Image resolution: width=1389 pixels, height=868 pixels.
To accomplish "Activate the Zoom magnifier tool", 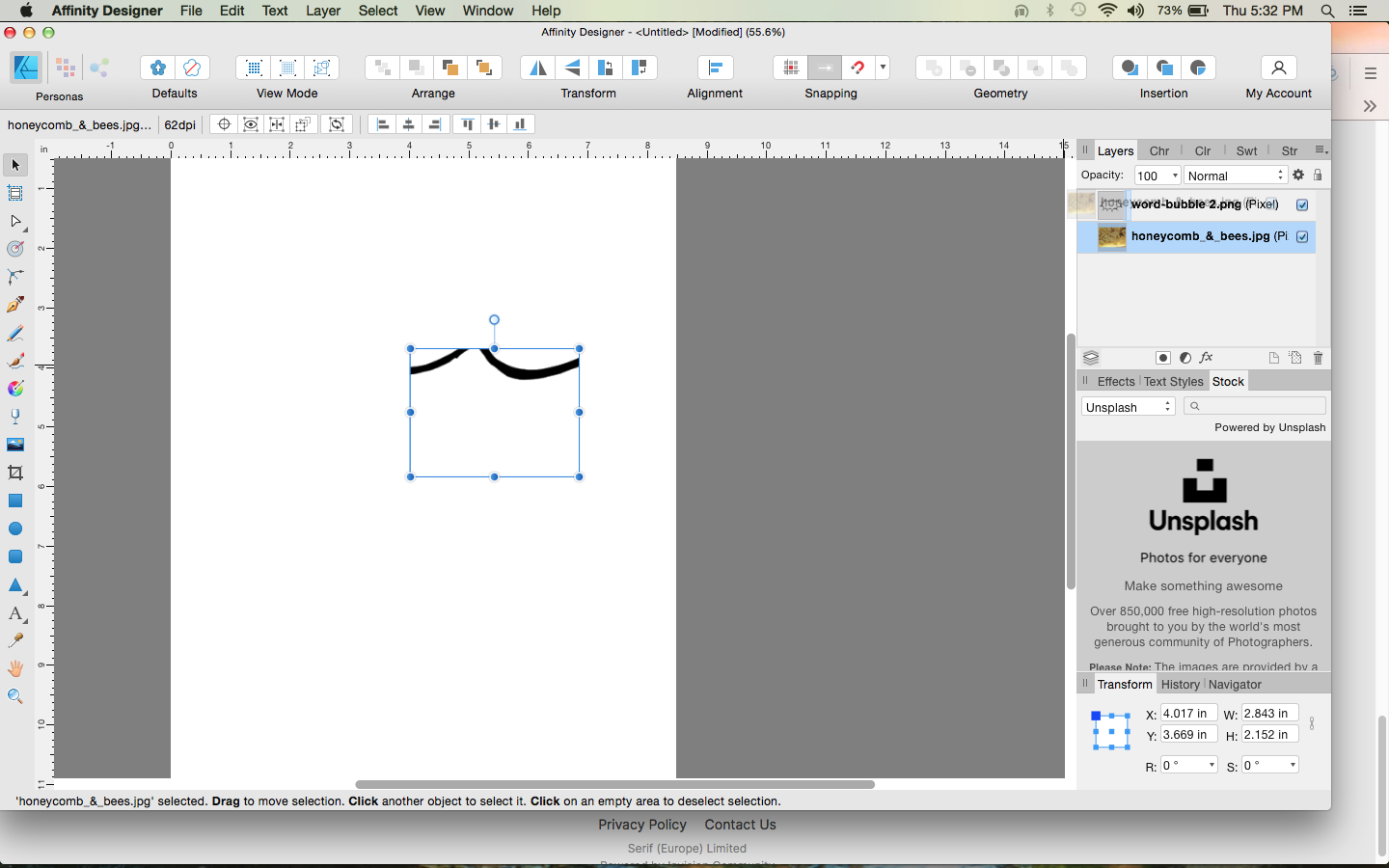I will pos(15,696).
